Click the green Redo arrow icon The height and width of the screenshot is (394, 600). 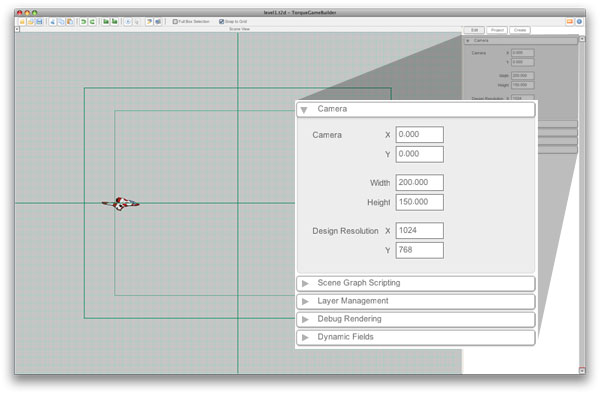tap(92, 22)
